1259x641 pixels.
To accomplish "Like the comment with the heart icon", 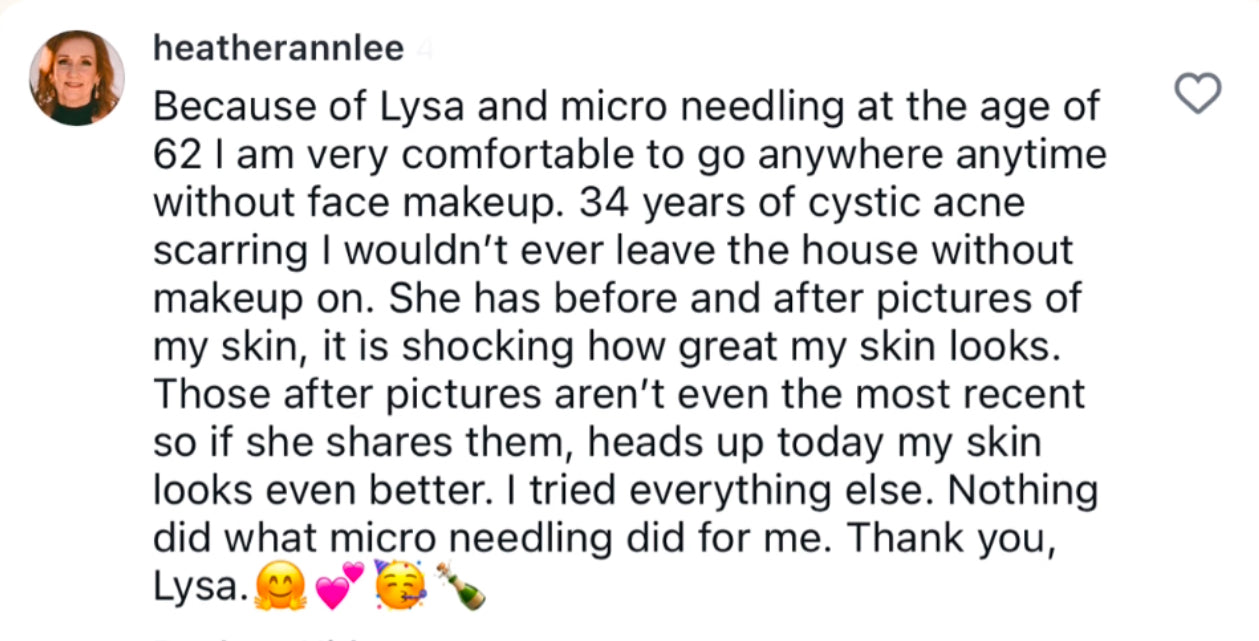I will click(x=1196, y=93).
